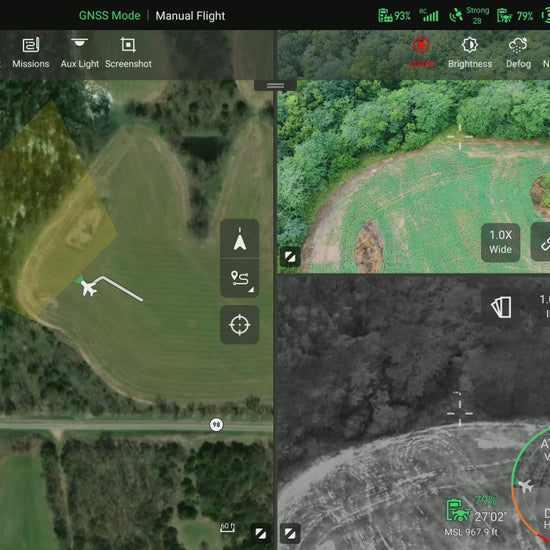Expand the map view with corner icon
This screenshot has width=550, height=550.
point(261,534)
